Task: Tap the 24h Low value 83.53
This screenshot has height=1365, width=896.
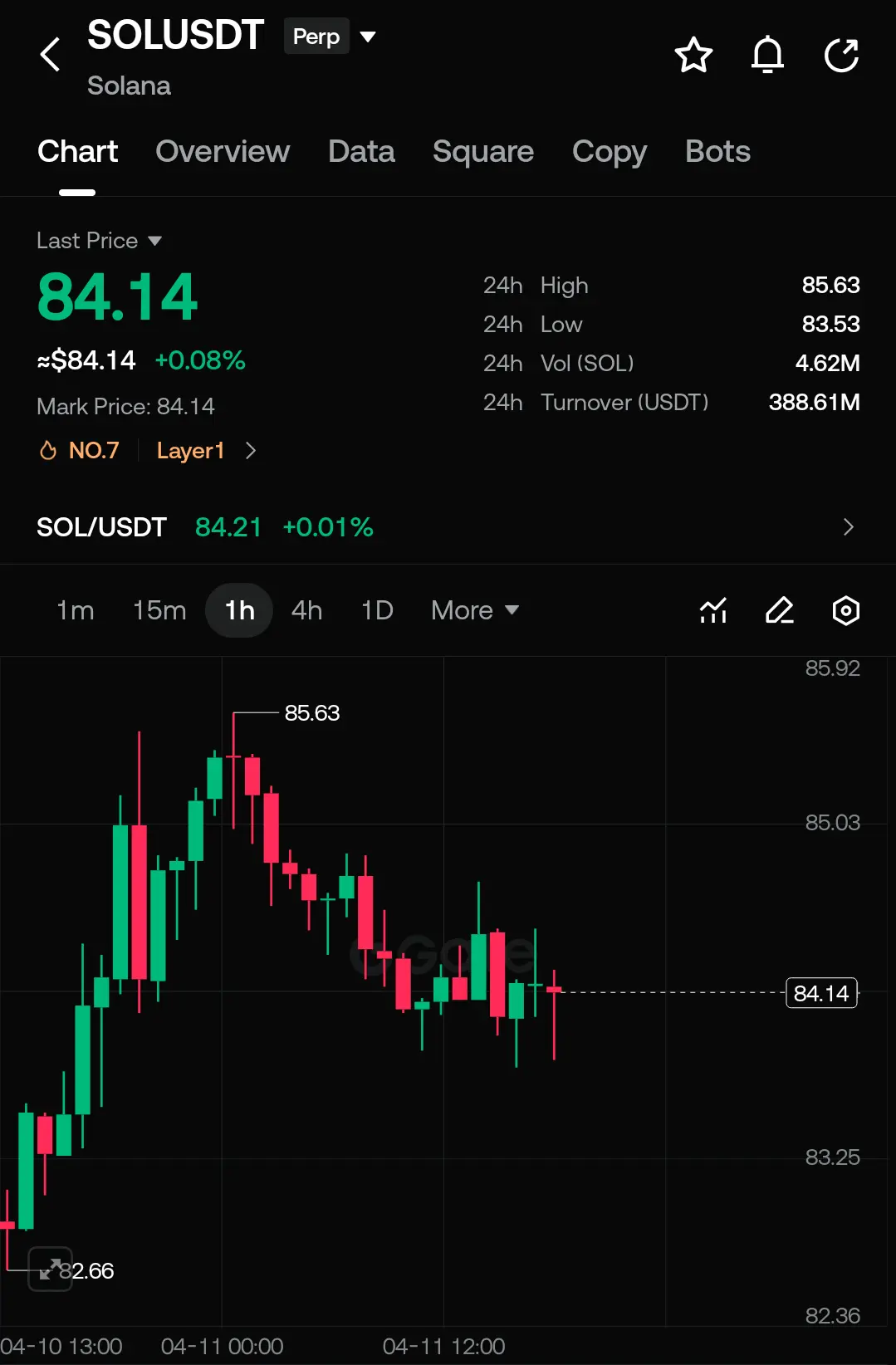Action: coord(830,324)
